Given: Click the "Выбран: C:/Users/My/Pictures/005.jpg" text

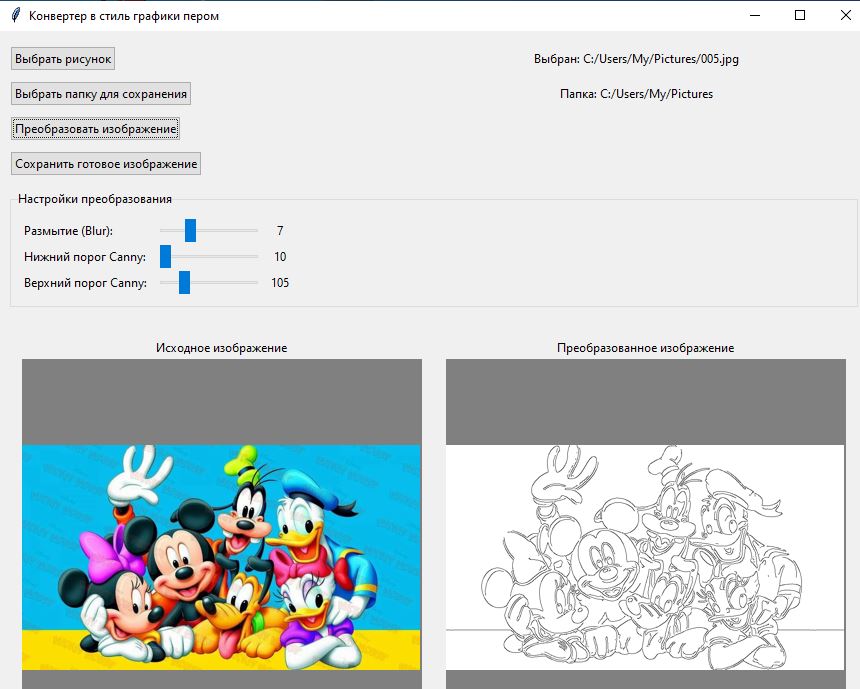Looking at the screenshot, I should tap(636, 59).
